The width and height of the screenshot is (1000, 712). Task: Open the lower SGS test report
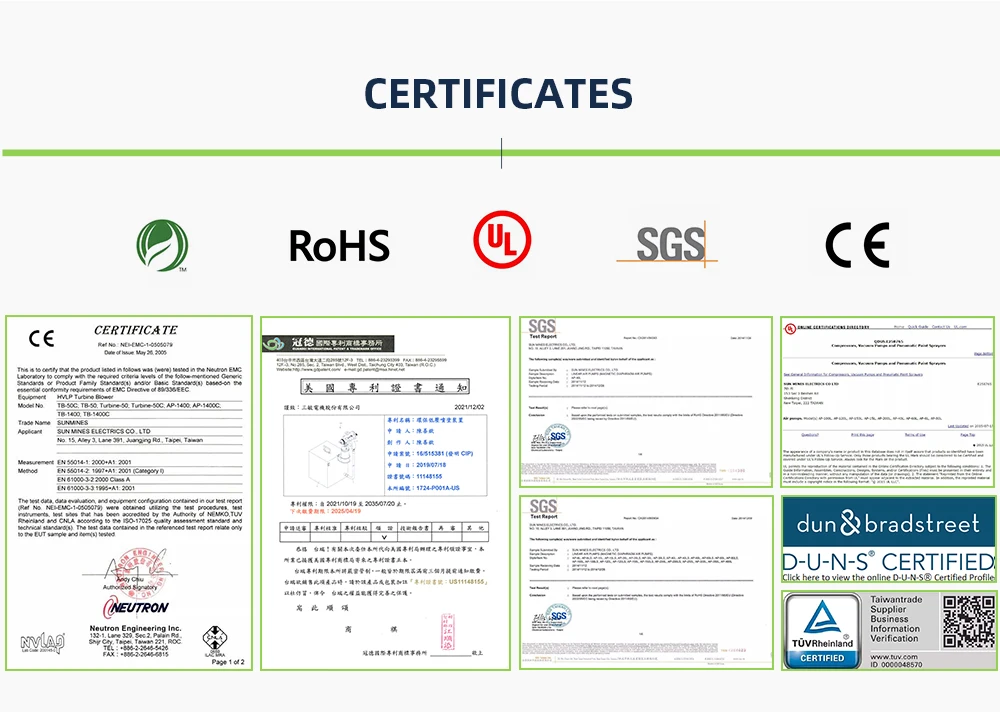pos(645,582)
